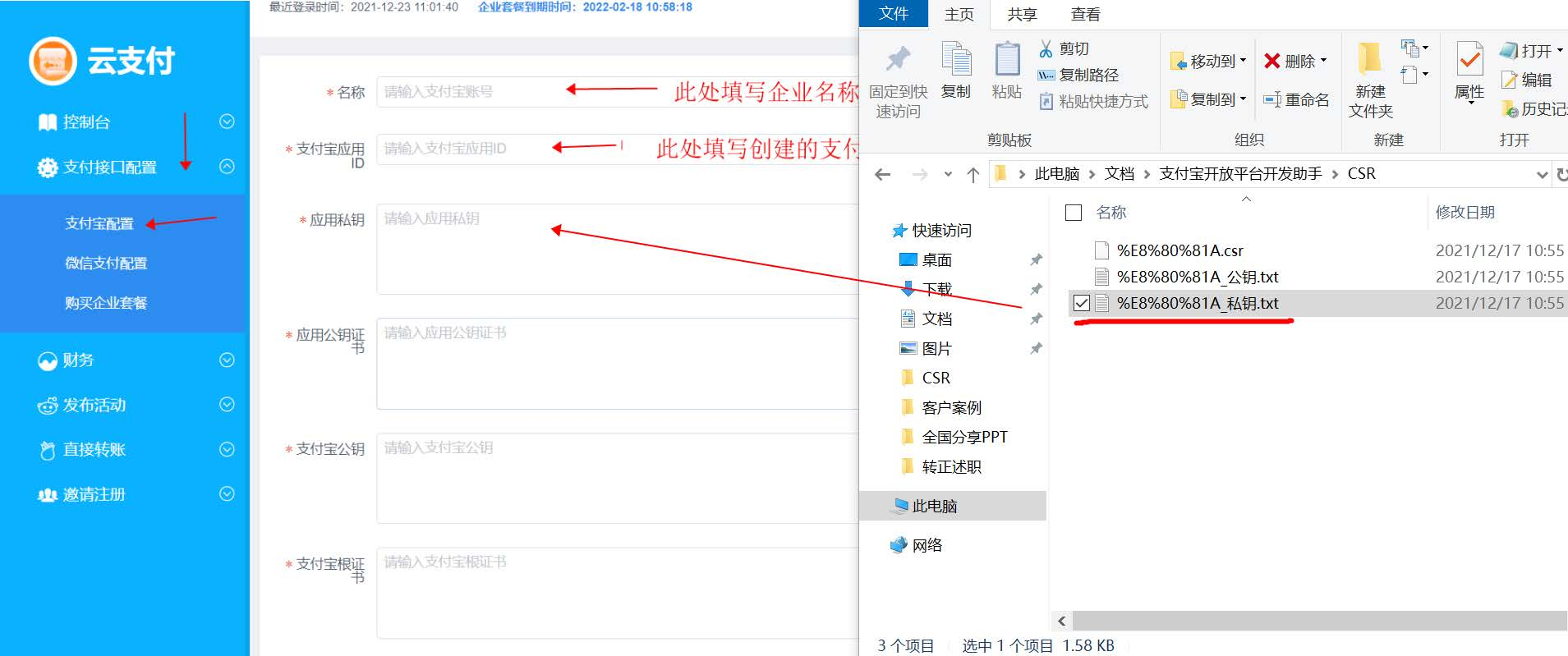
Task: Go back with Explorer back arrow
Action: click(883, 174)
